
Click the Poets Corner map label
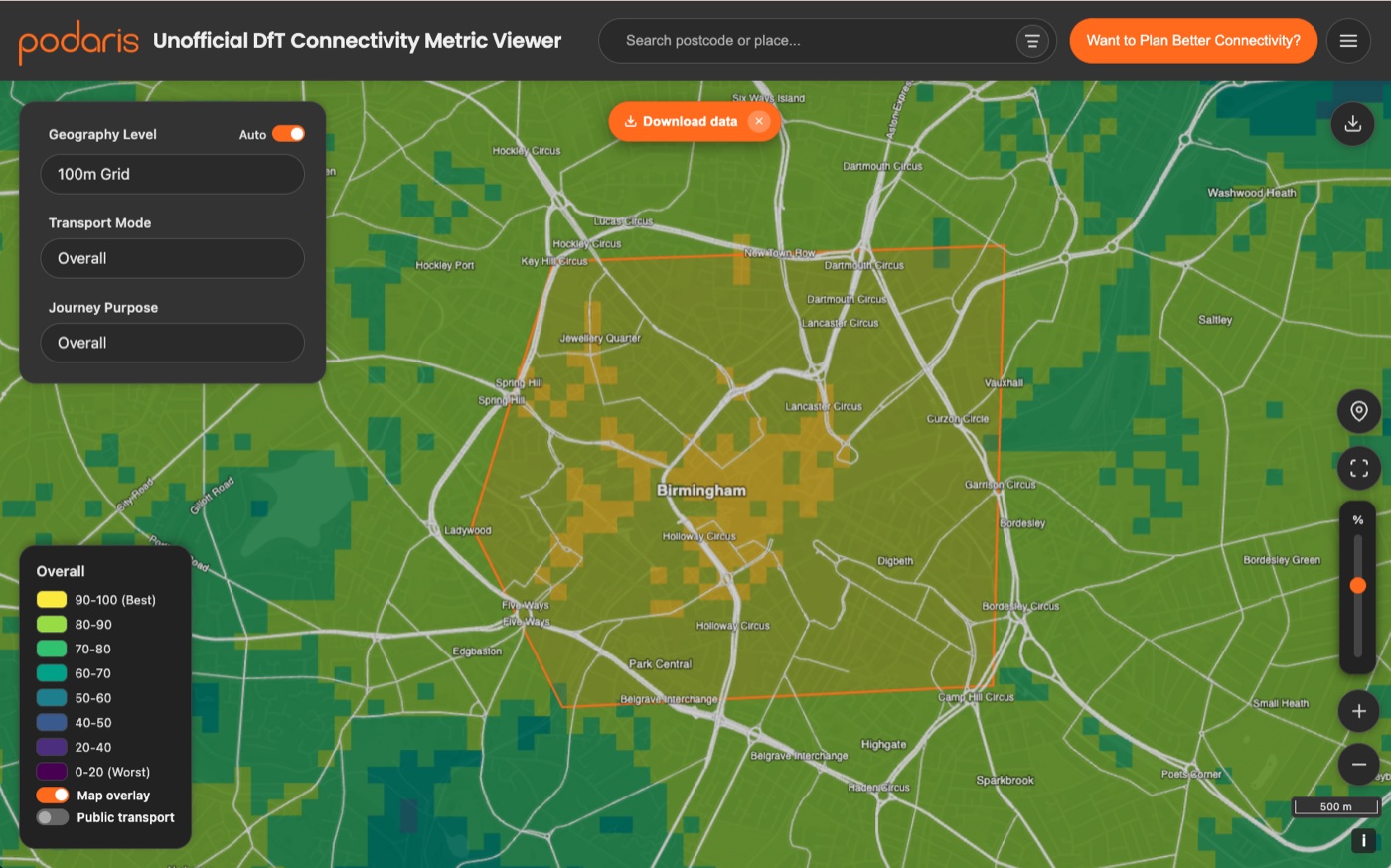click(1192, 774)
